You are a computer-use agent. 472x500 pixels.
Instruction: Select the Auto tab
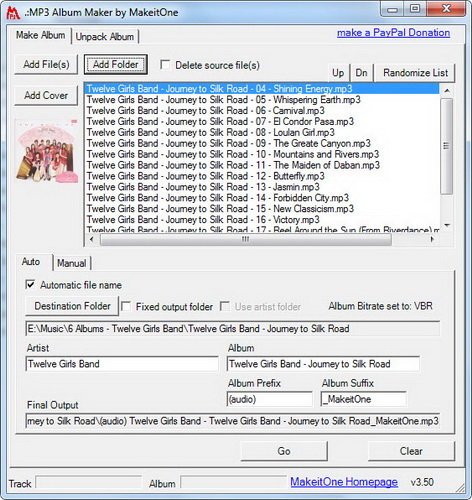pos(31,262)
